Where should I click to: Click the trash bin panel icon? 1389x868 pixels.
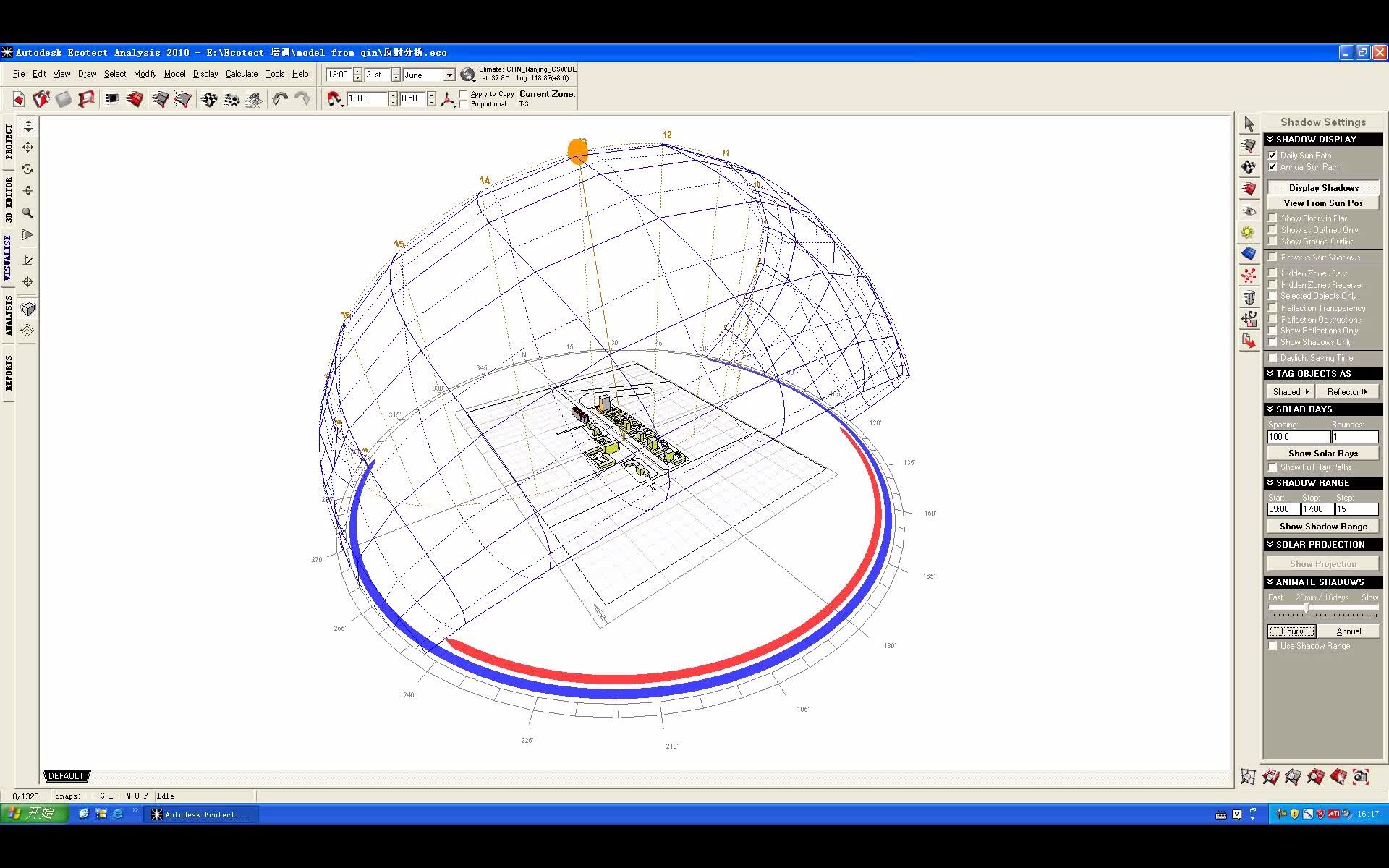click(x=1249, y=297)
